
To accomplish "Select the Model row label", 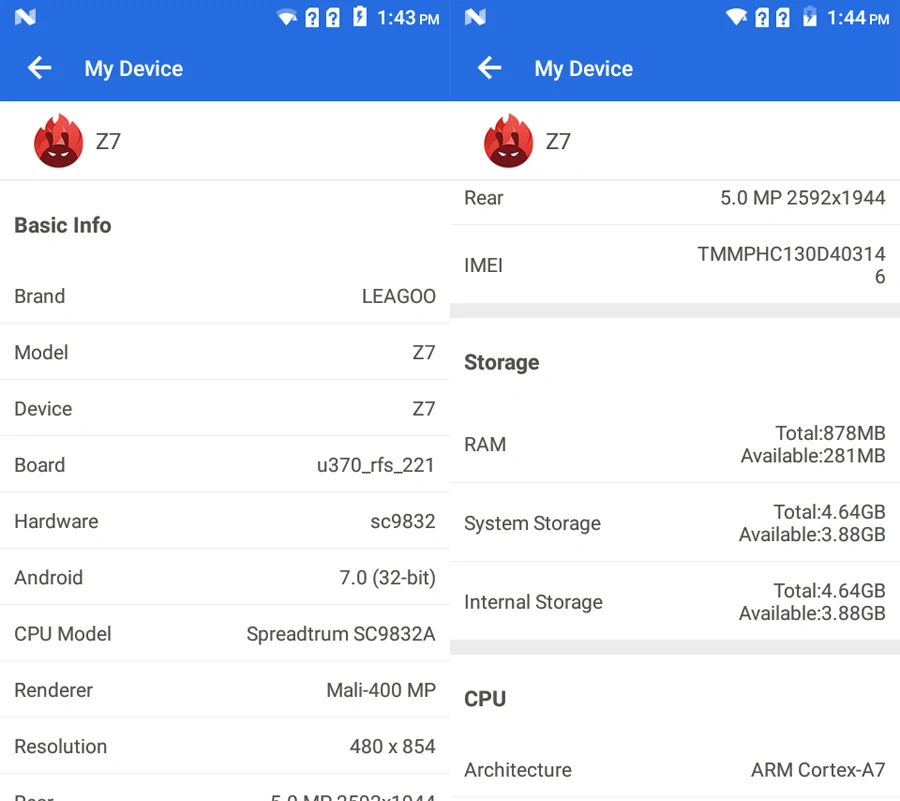I will (x=41, y=352).
